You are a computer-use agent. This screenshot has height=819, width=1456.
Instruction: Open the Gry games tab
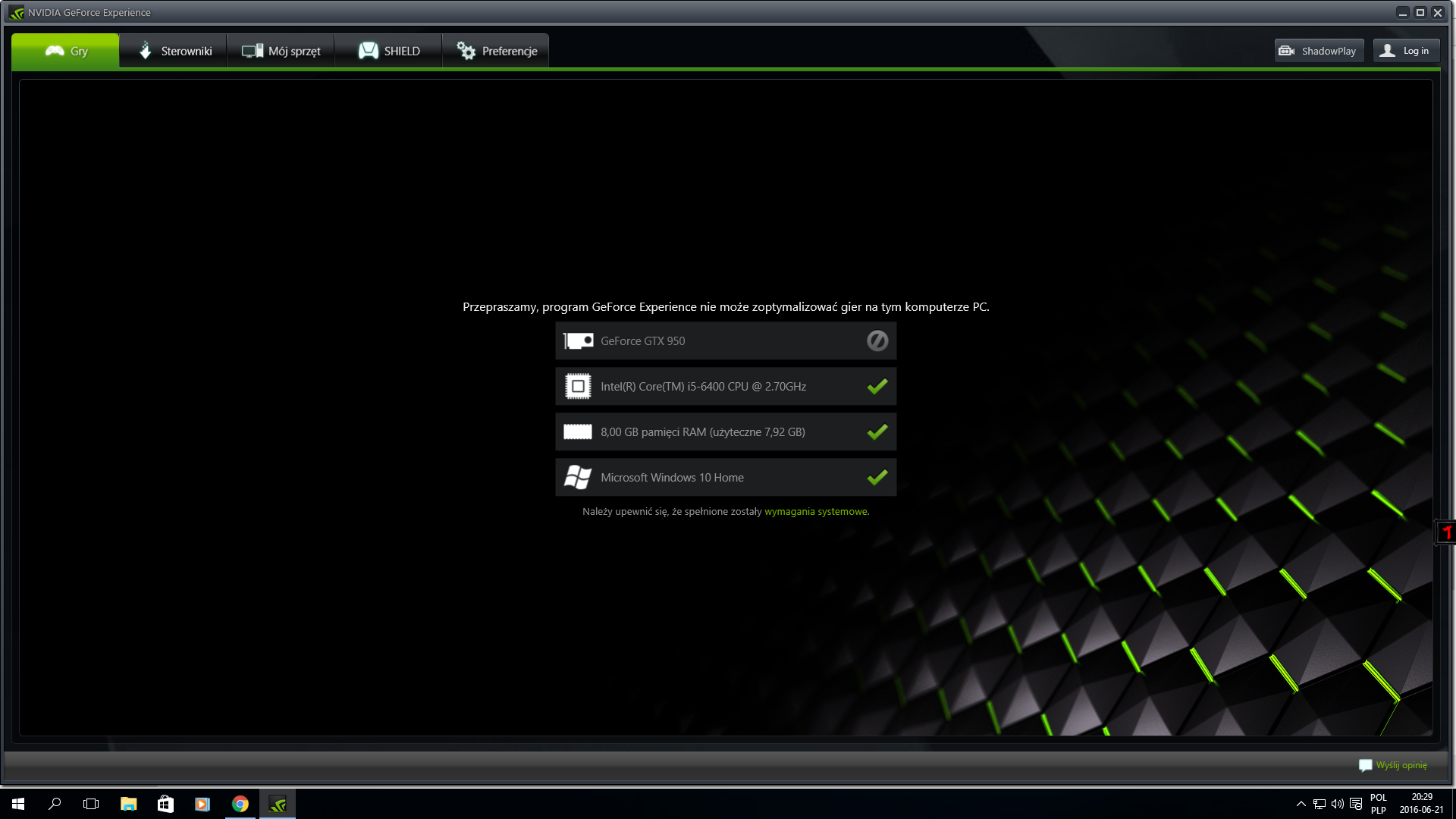[x=65, y=51]
